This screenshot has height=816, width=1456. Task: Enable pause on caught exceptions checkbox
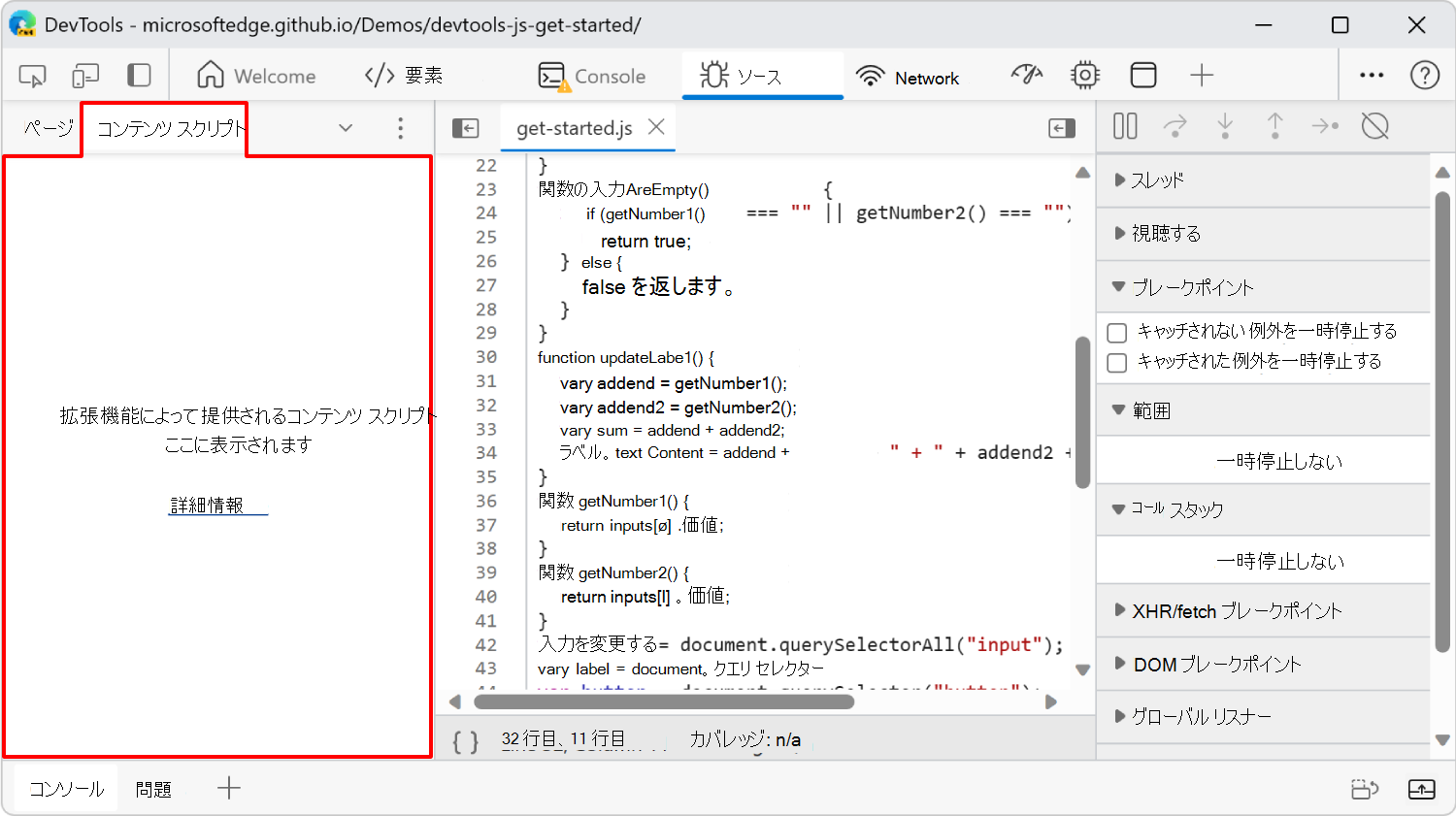pos(1117,363)
